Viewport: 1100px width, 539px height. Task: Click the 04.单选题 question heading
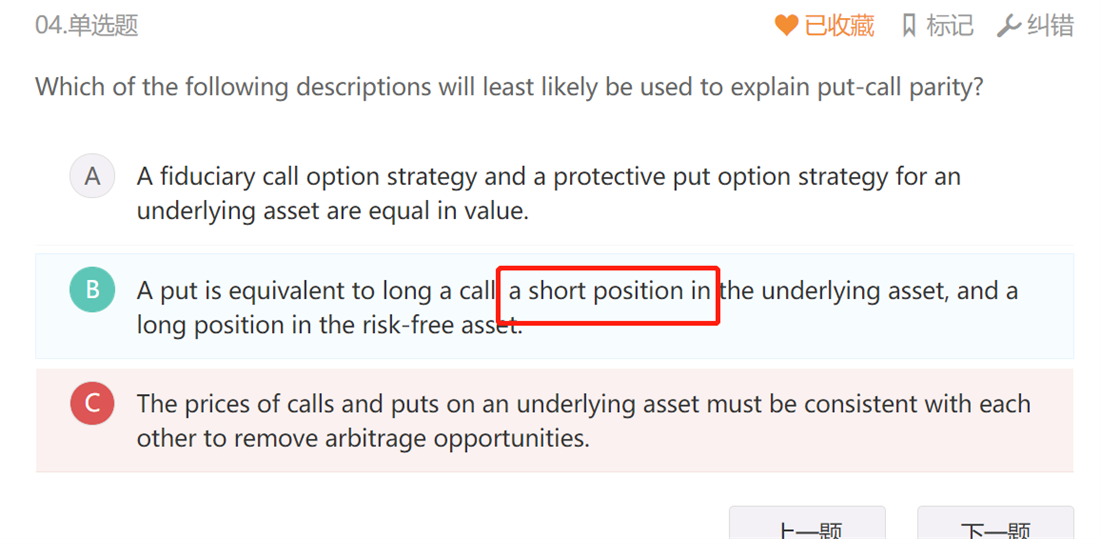pos(87,25)
